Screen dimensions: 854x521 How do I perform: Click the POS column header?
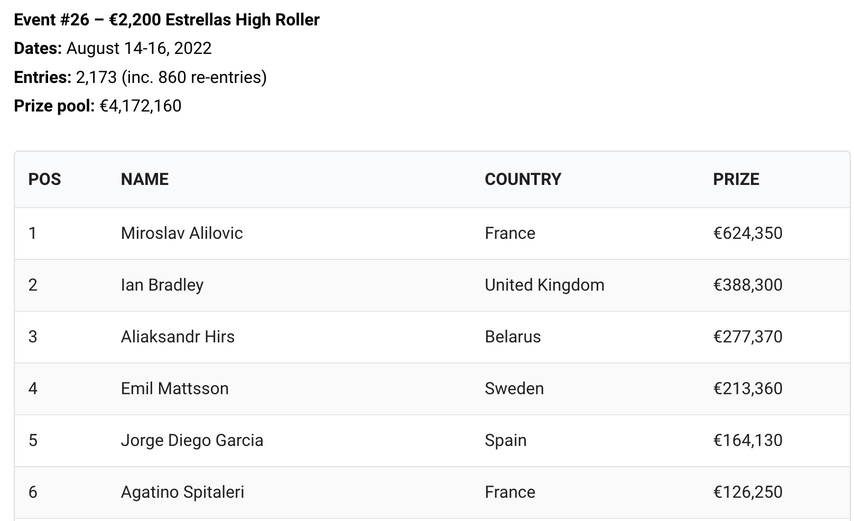(45, 179)
